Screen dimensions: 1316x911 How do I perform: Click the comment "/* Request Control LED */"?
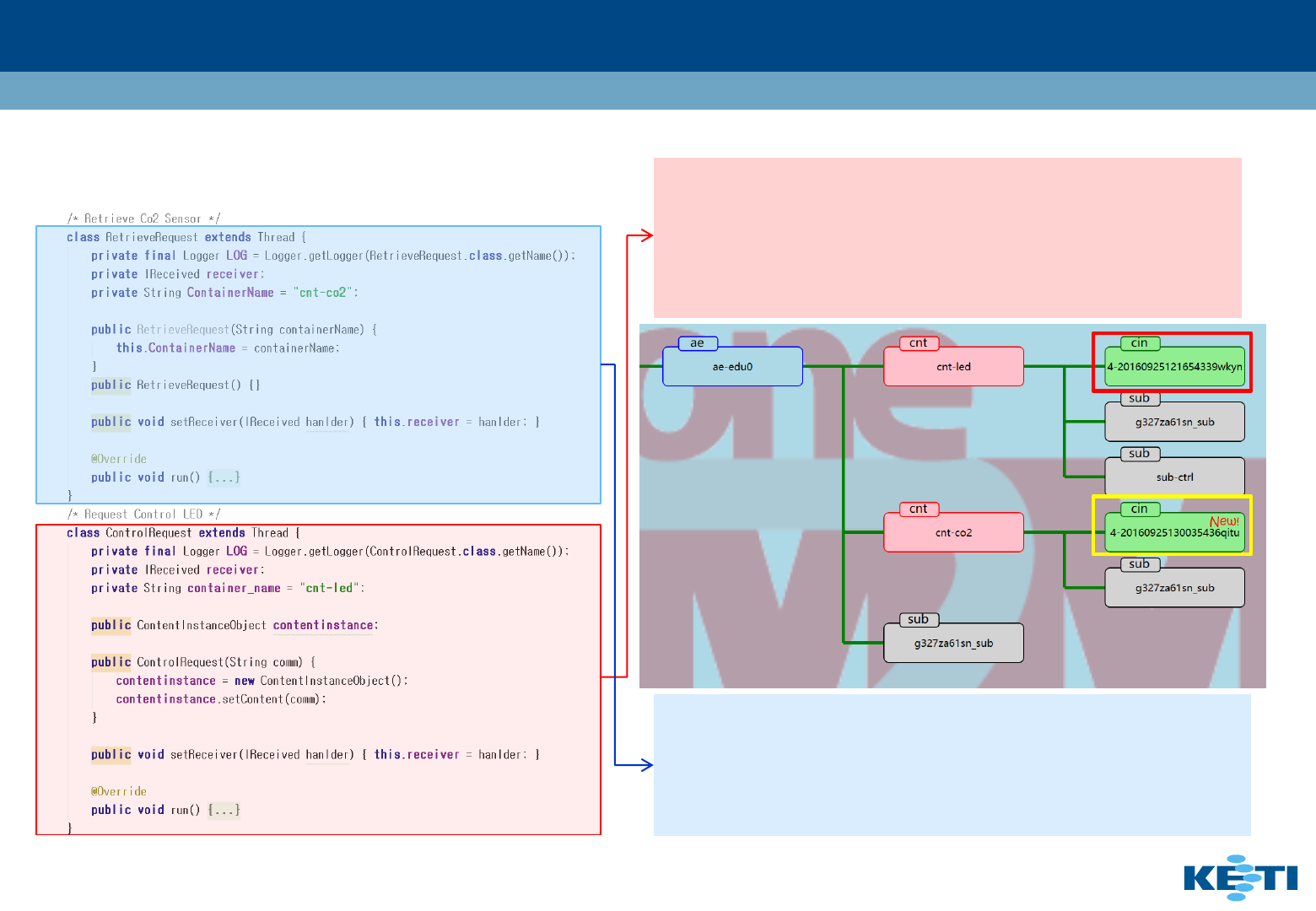[144, 515]
